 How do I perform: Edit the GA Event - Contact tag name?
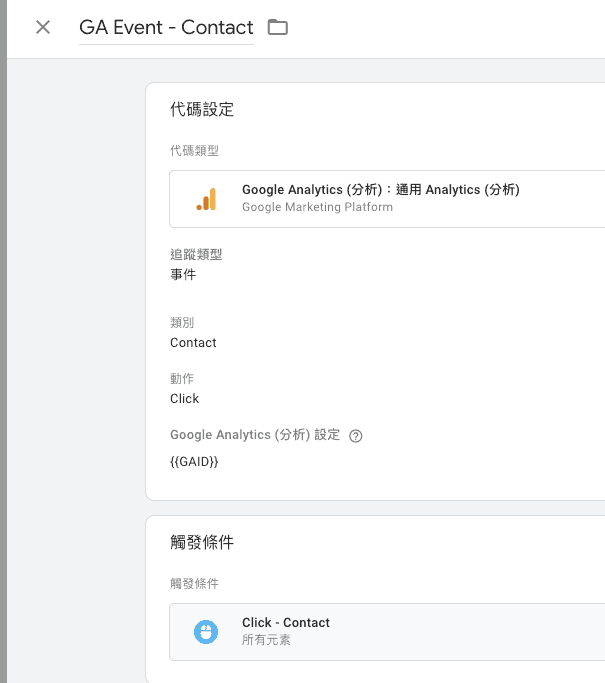click(x=166, y=28)
